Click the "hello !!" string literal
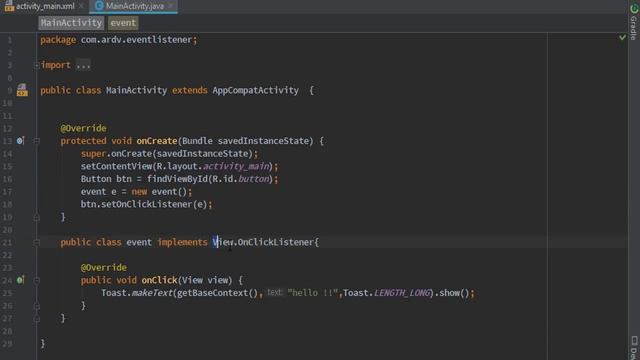Viewport: 640px width, 360px height. 313,293
